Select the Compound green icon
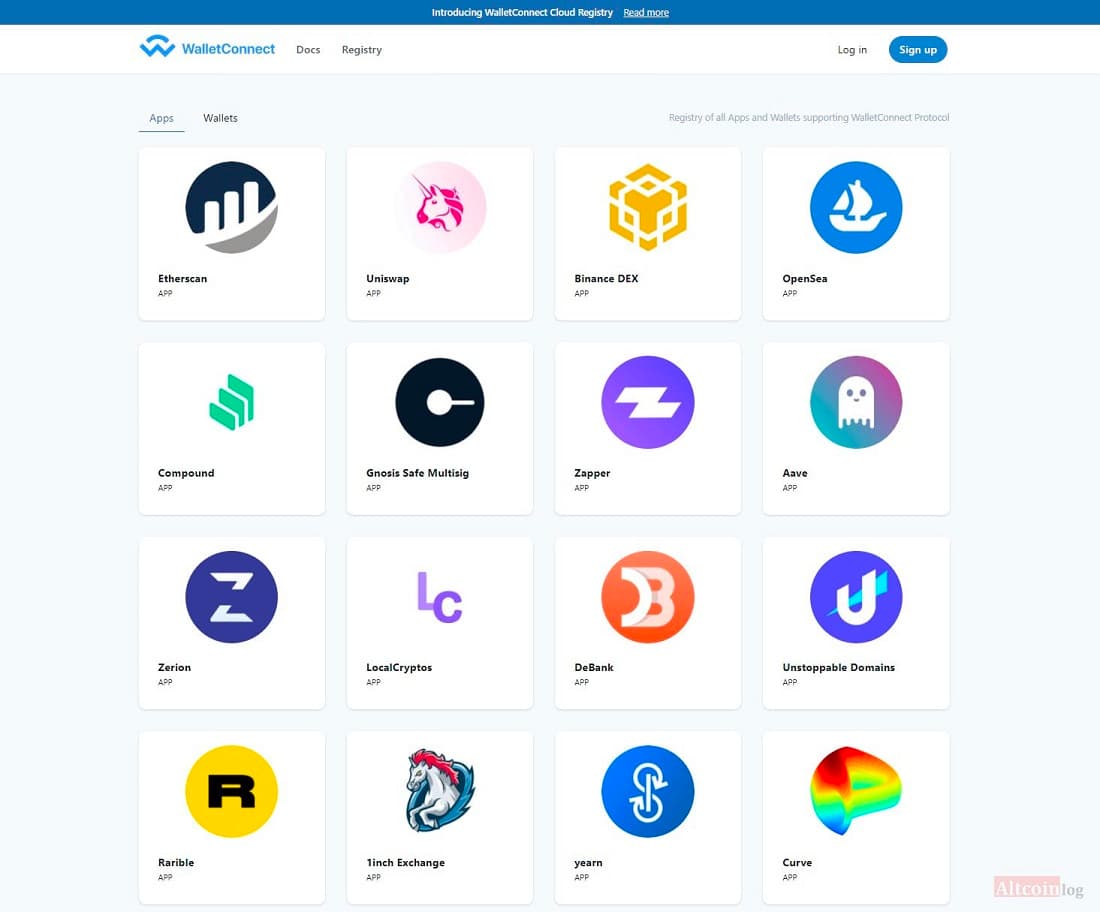The width and height of the screenshot is (1100, 912). pyautogui.click(x=232, y=402)
